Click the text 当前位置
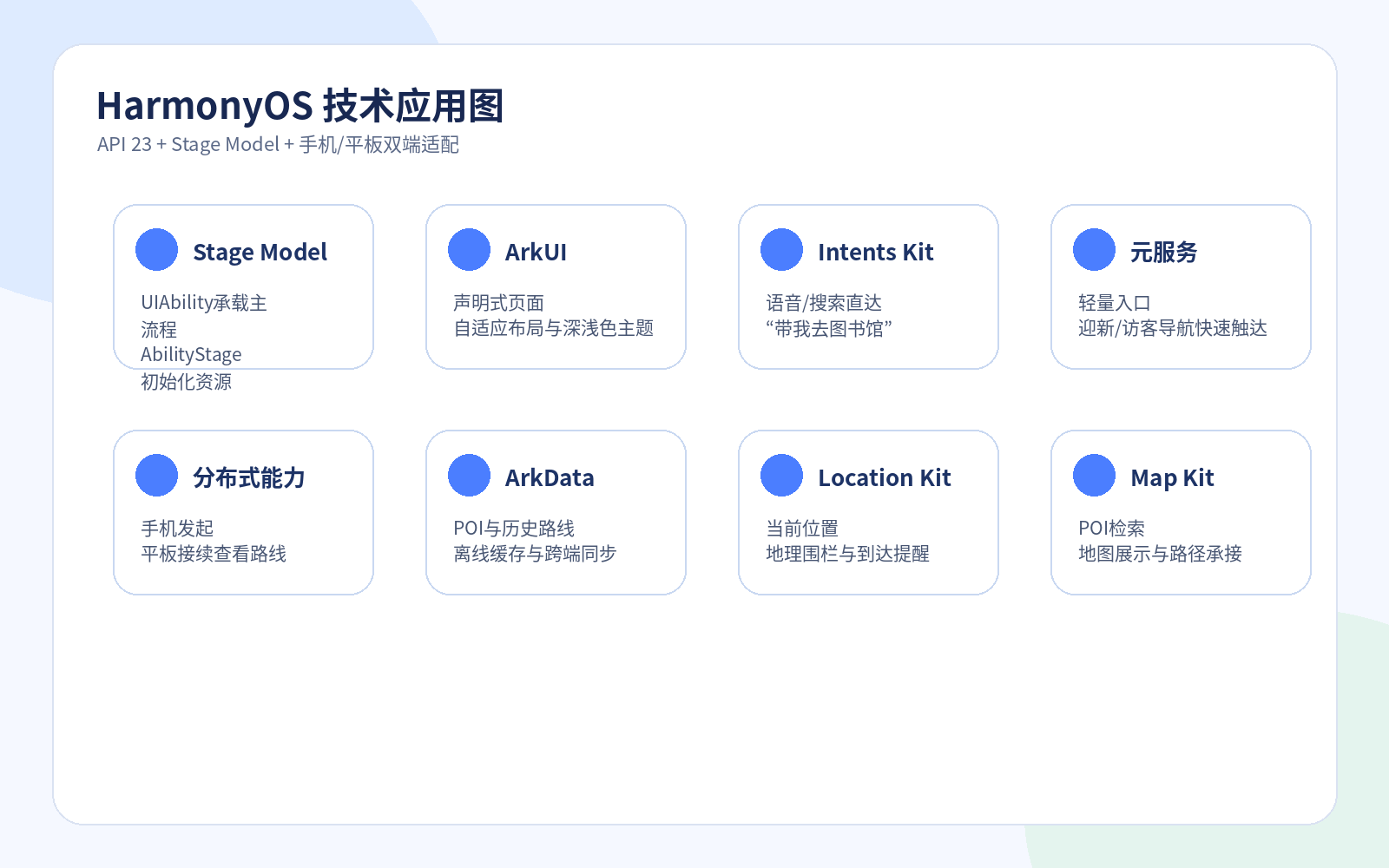Viewport: 1389px width, 868px height. tap(802, 529)
